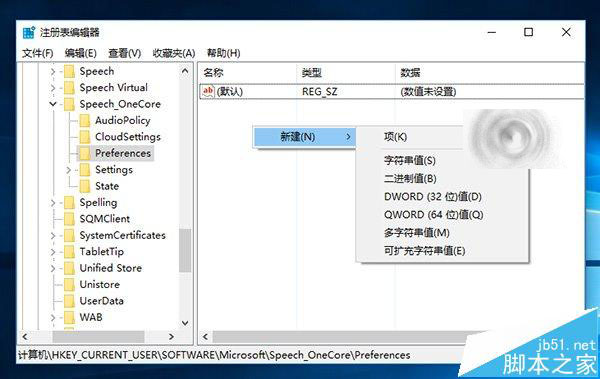The height and width of the screenshot is (379, 600).
Task: Expand the Speech tree node
Action: 53,72
